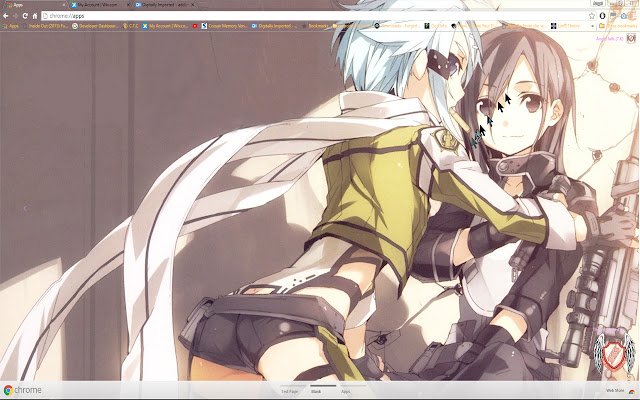Open the Bookmarks starred entry in bookmarks bar
The width and height of the screenshot is (640, 400).
click(x=315, y=26)
